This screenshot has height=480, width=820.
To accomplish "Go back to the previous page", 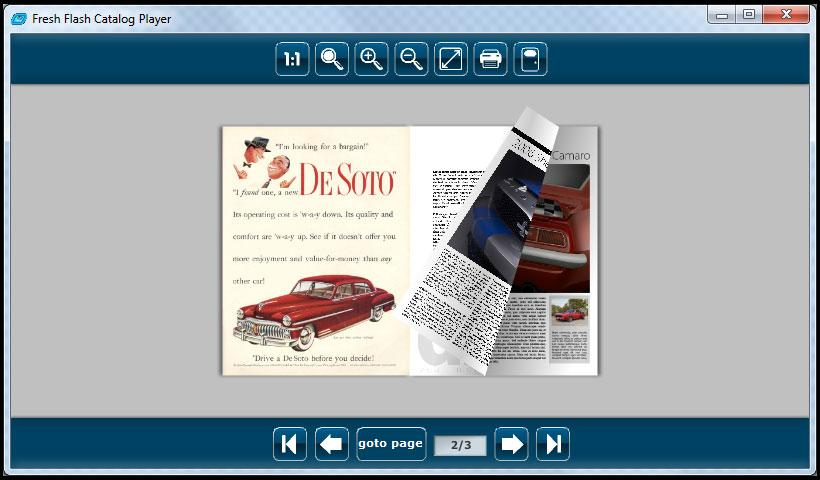I will tap(332, 444).
